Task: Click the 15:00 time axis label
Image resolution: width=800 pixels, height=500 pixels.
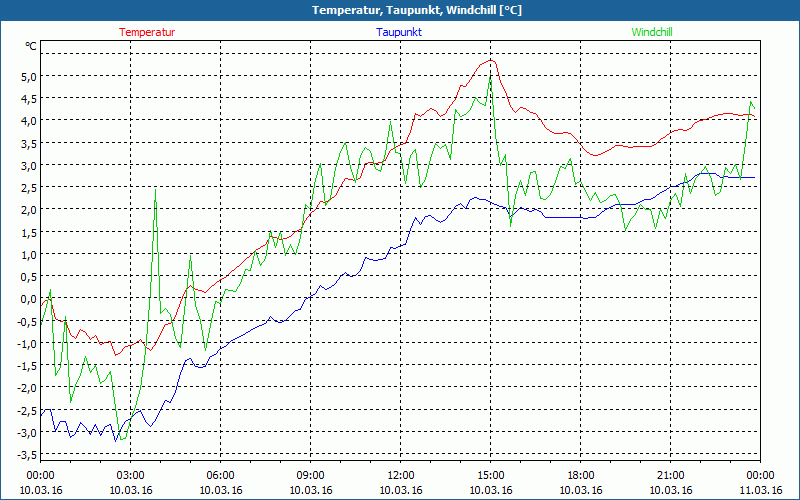Action: click(x=491, y=476)
